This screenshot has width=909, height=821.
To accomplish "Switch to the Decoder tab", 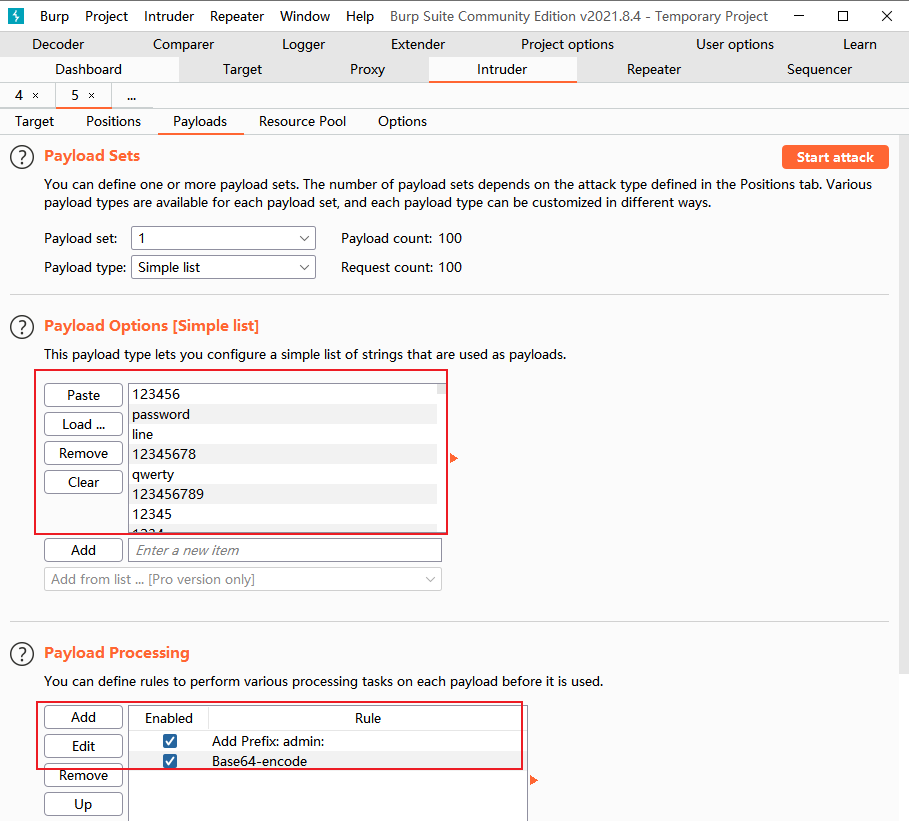I will click(58, 44).
